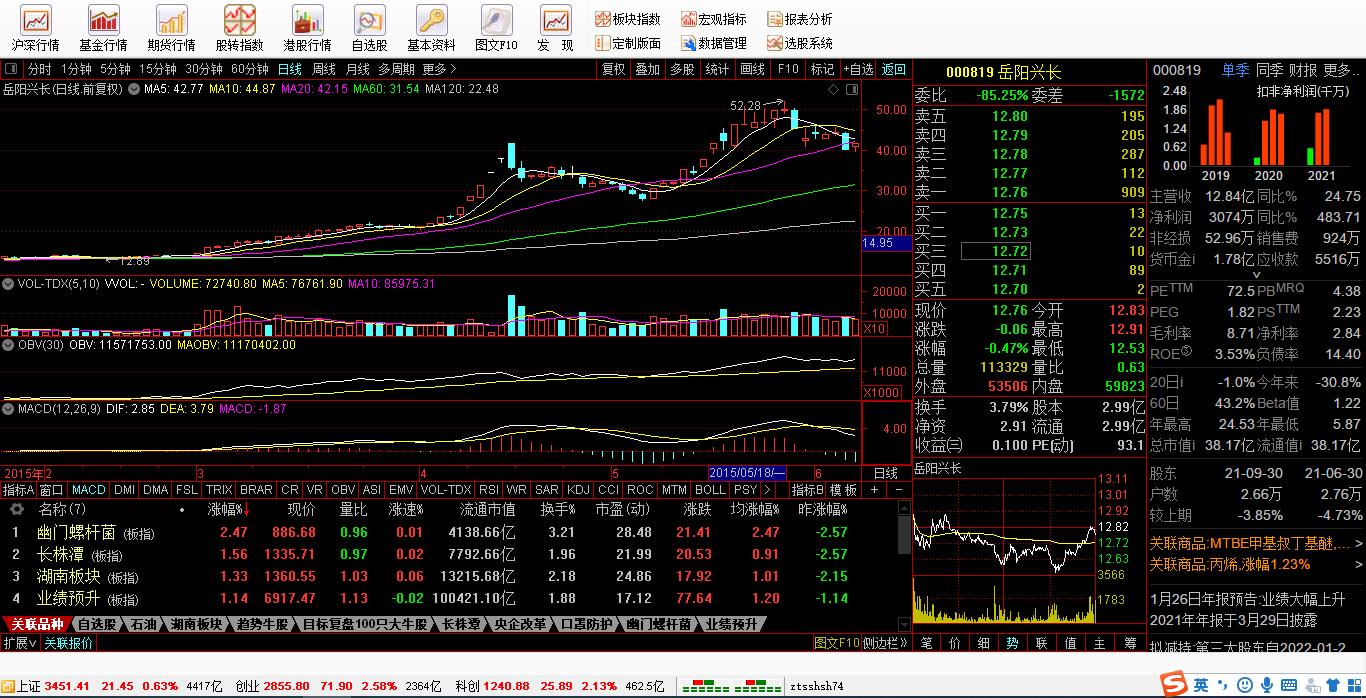This screenshot has height=698, width=1366.
Task: Switch the chart to the 周线 weekly period
Action: [x=324, y=69]
